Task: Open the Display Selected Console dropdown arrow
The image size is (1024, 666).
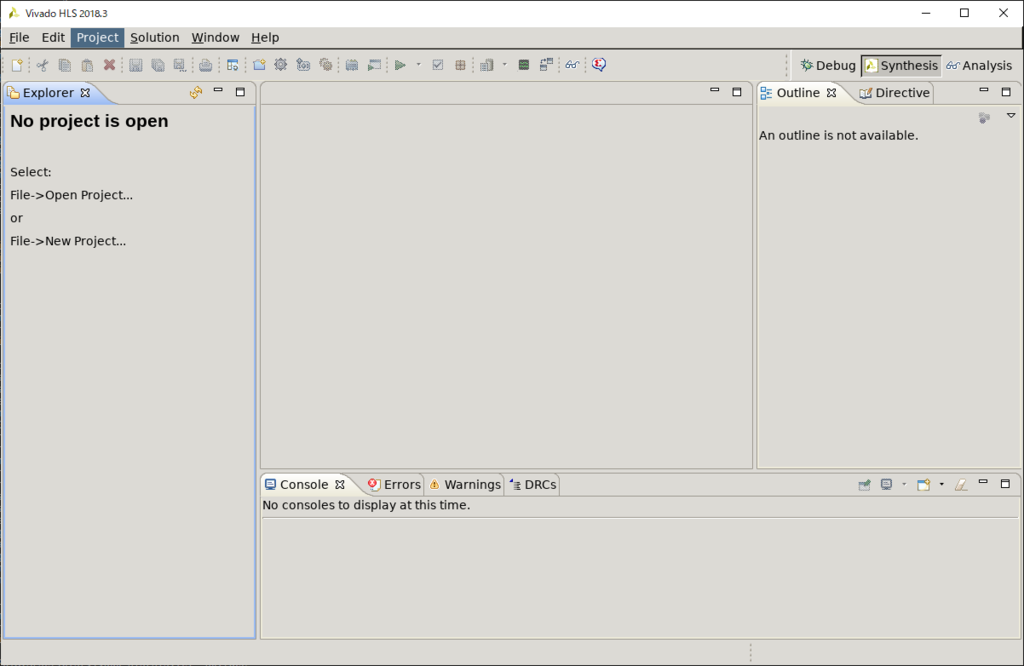Action: (x=904, y=484)
